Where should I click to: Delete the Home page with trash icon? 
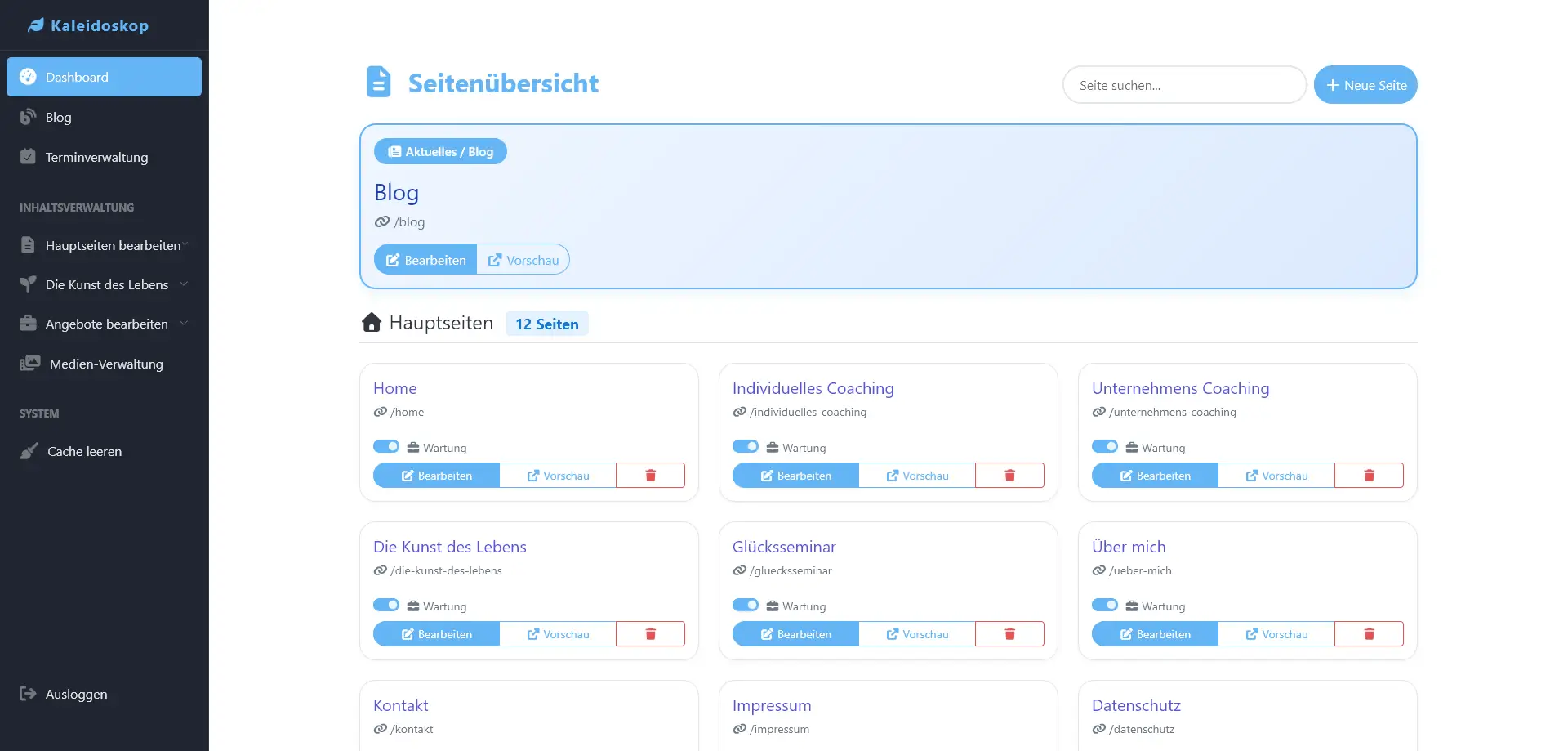[650, 476]
